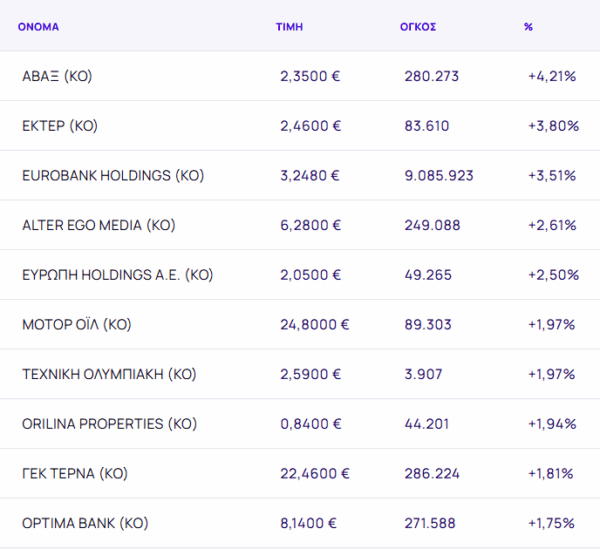Image resolution: width=600 pixels, height=549 pixels.
Task: Open the ΤΕΧΝΙΚΗ ΟΛΥΜΠΙΑΚΗ (ΚΟ) stock name
Action: [109, 374]
